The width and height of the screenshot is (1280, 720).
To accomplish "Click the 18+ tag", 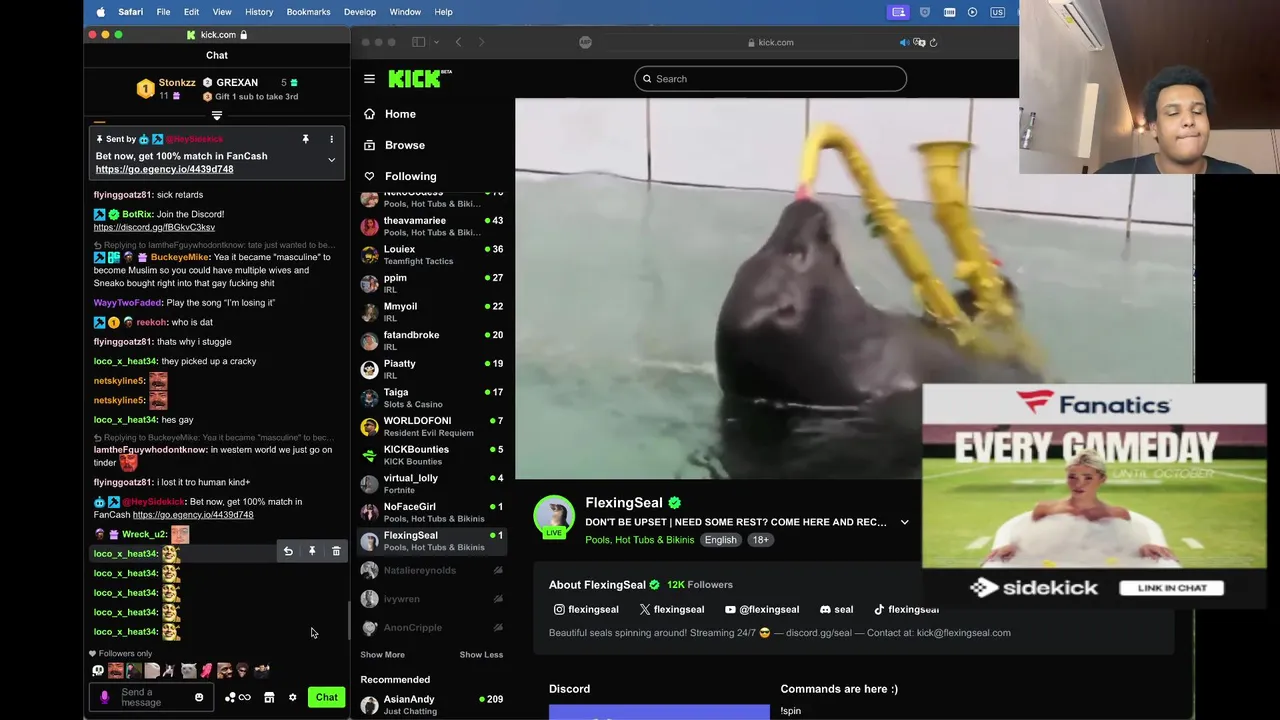I will 760,540.
